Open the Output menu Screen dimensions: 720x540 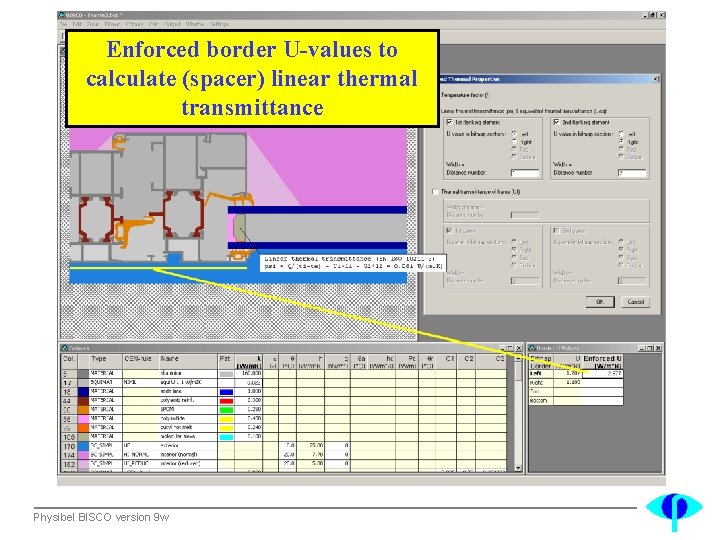172,24
